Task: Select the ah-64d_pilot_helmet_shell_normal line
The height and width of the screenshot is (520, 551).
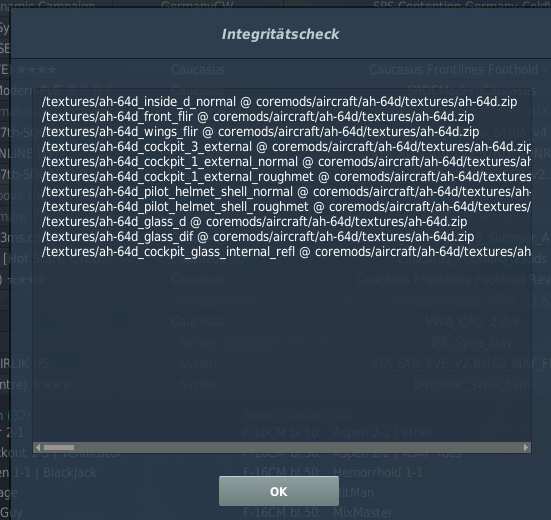Action: 286,192
